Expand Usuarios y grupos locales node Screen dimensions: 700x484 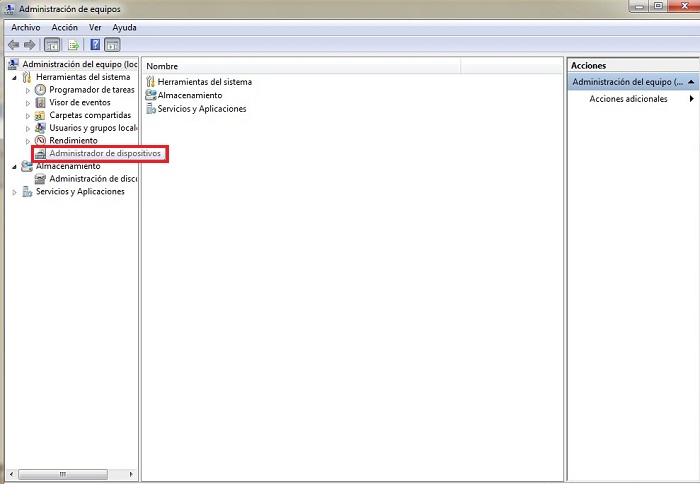tap(28, 129)
